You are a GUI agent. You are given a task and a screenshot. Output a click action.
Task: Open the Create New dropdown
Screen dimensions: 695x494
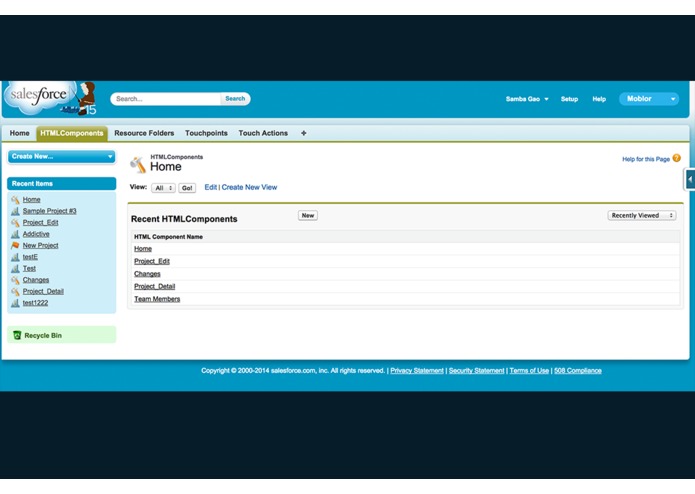click(x=62, y=156)
